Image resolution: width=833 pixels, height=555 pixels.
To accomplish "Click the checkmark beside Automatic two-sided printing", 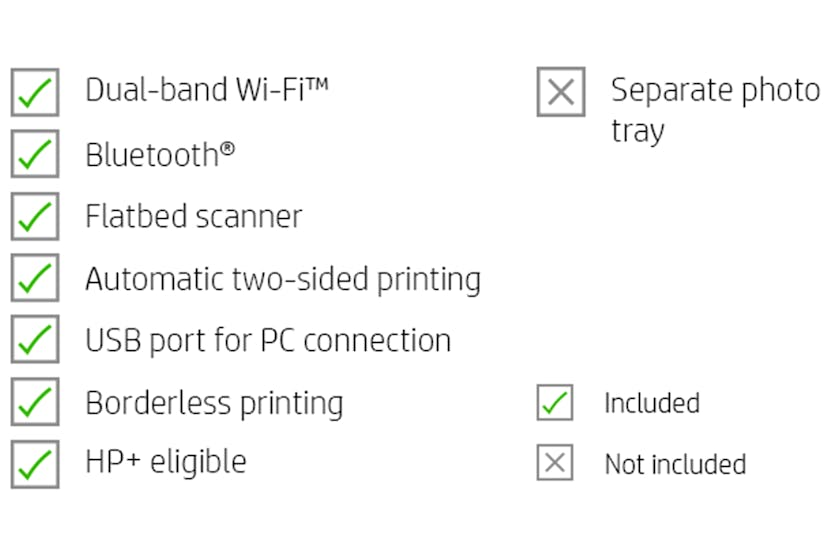I will (35, 278).
